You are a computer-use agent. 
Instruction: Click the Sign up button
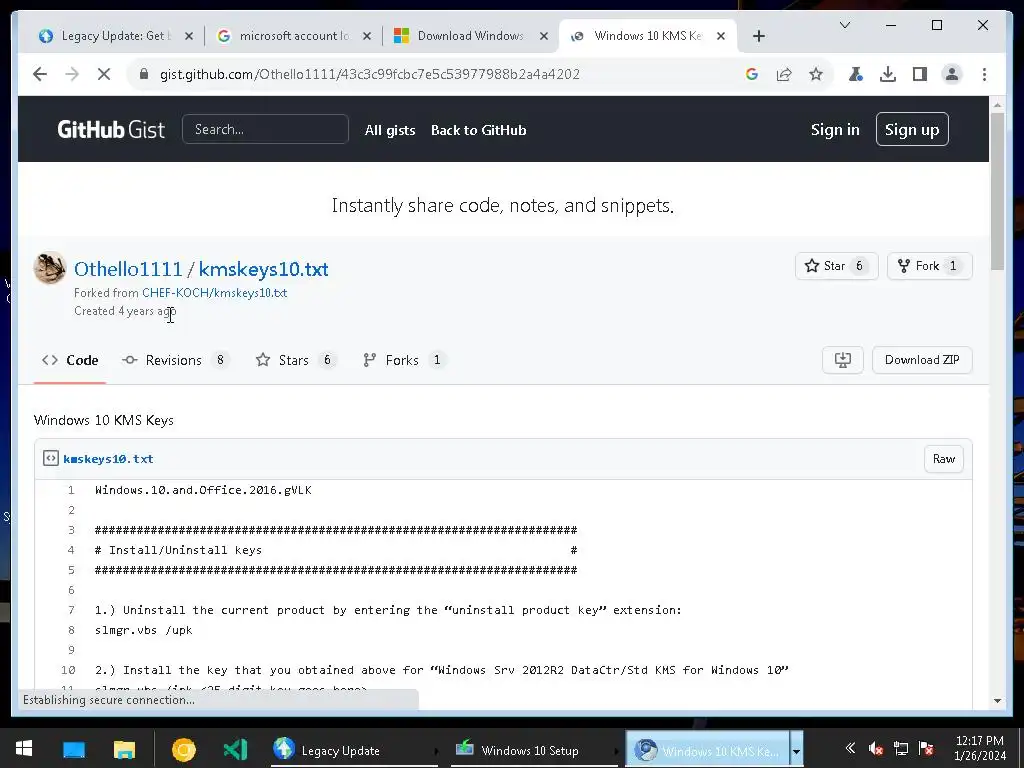(x=912, y=129)
